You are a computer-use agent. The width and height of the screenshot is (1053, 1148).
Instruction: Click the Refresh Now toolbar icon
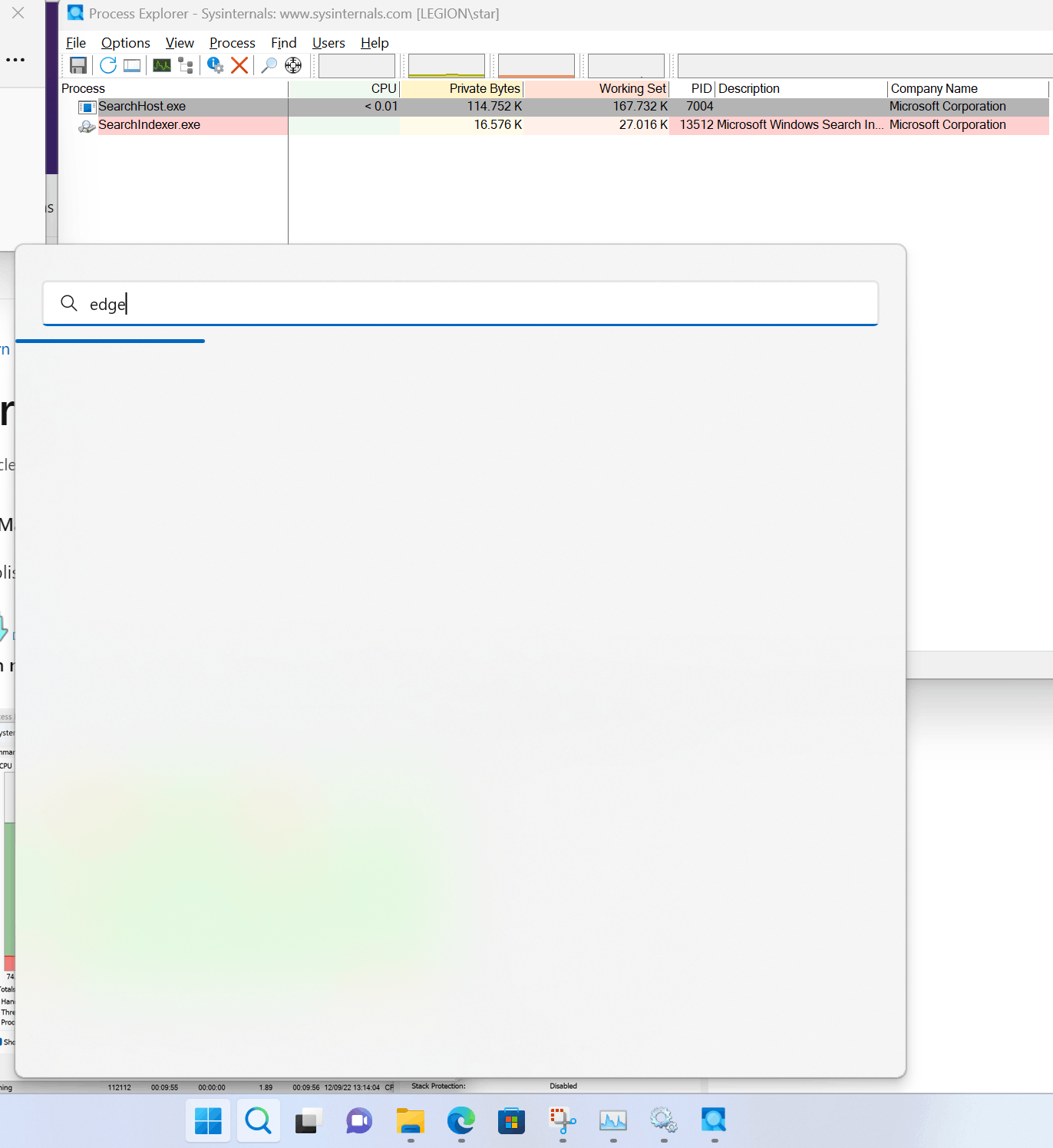108,65
